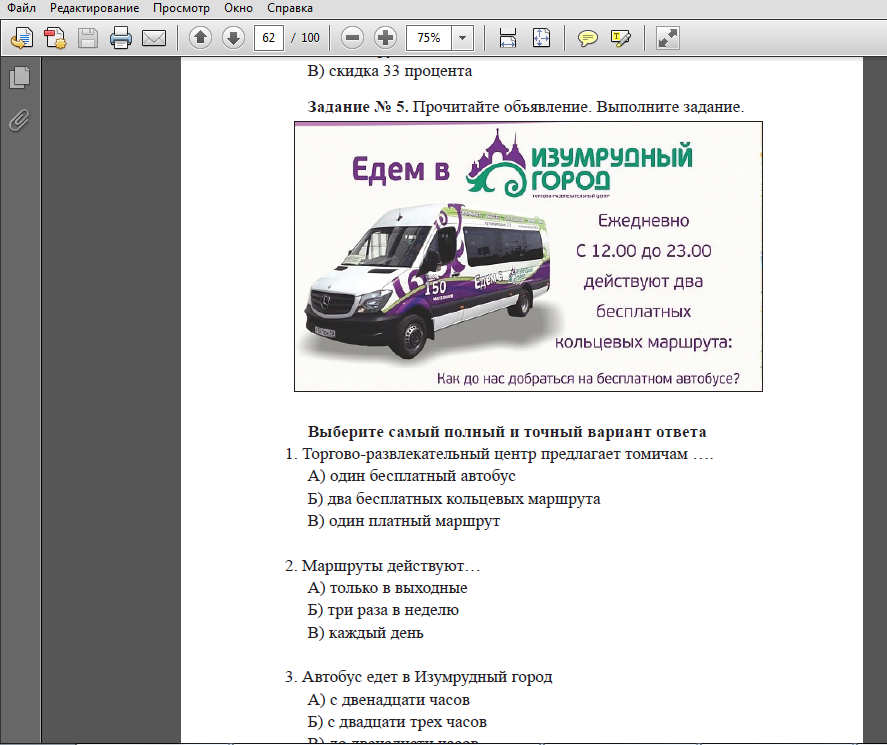Viewport: 887px width, 745px height.
Task: Click the fit one full page icon
Action: coord(541,38)
